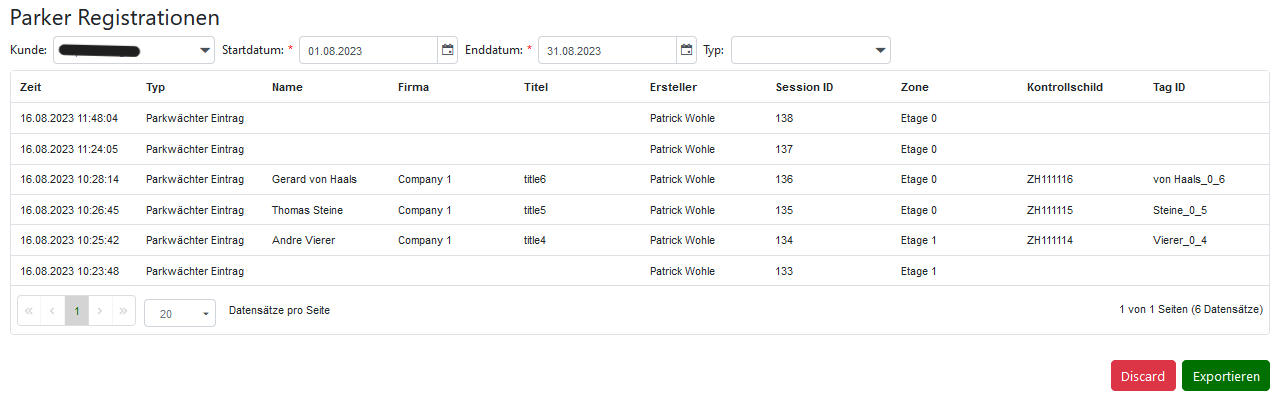Sort by the Session ID column header

tap(804, 87)
